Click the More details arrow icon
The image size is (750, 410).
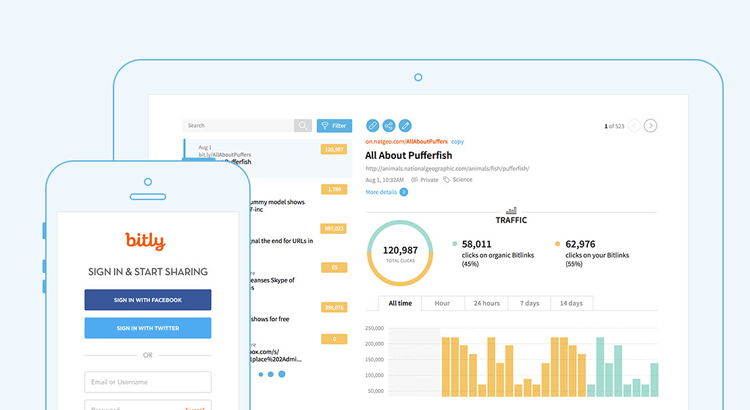[404, 192]
